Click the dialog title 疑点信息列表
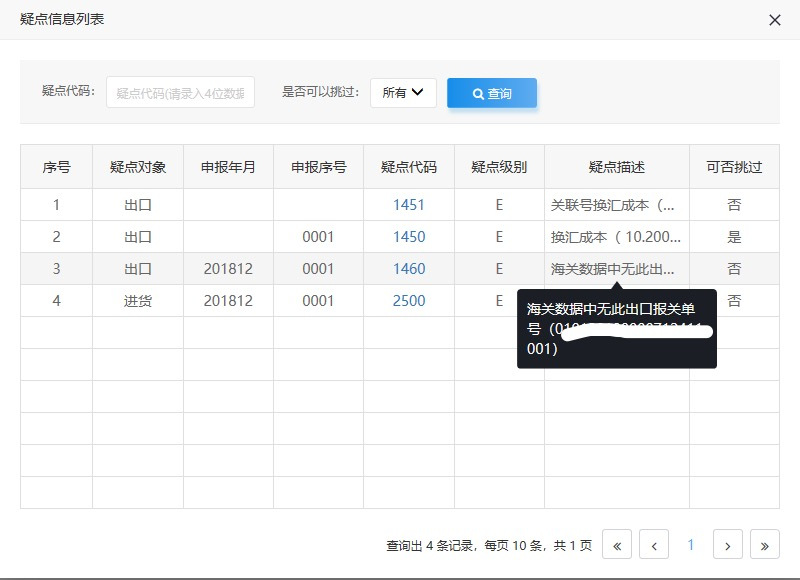 62,19
